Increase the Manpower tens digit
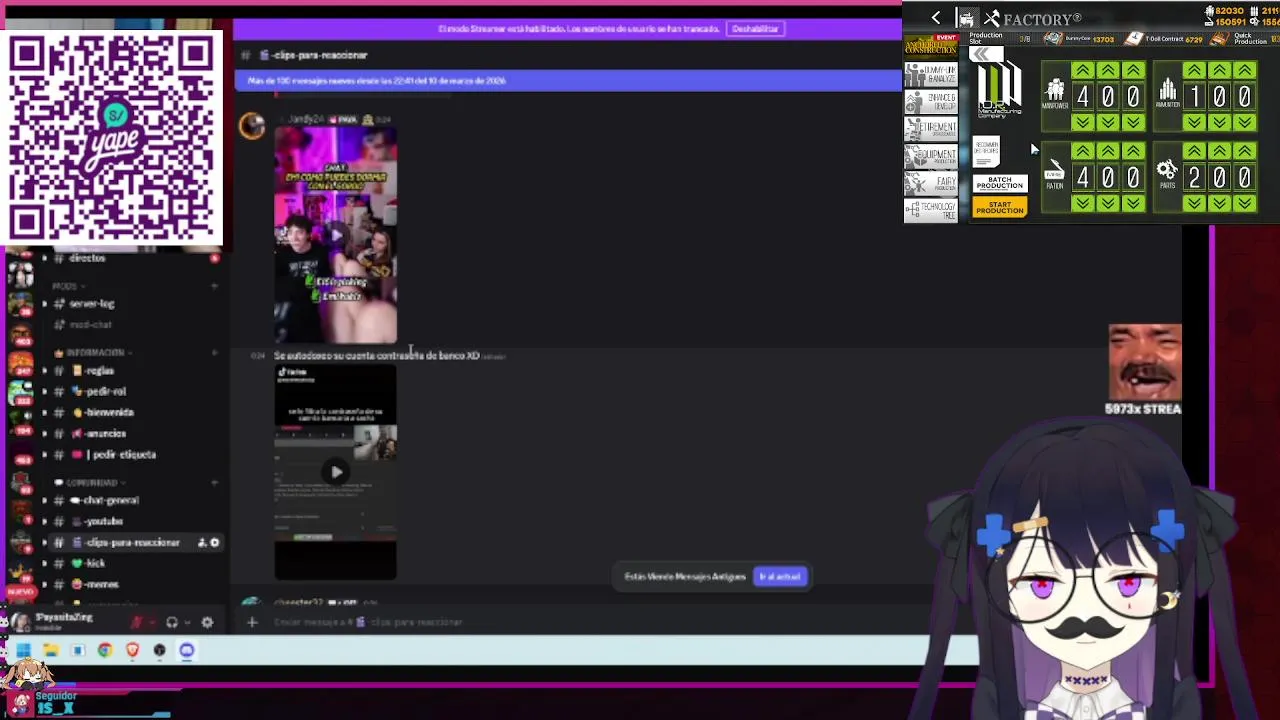The image size is (1280, 720). tap(1107, 70)
